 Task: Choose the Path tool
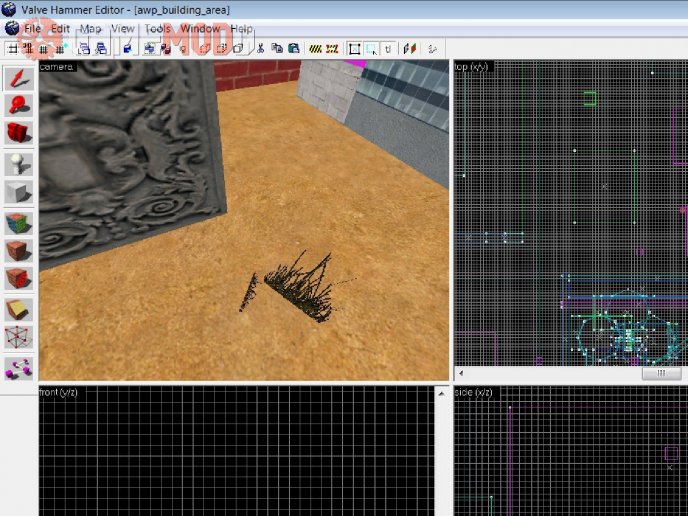pyautogui.click(x=18, y=368)
